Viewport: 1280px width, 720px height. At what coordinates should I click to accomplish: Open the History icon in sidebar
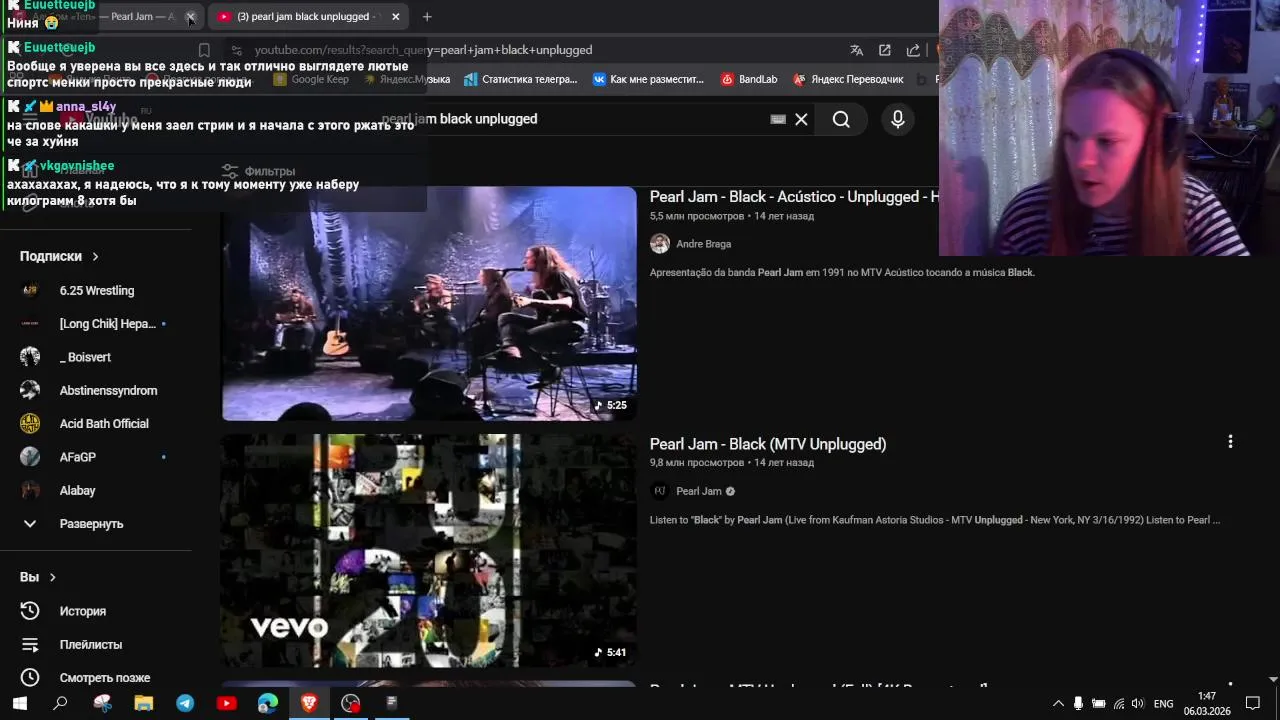click(30, 611)
